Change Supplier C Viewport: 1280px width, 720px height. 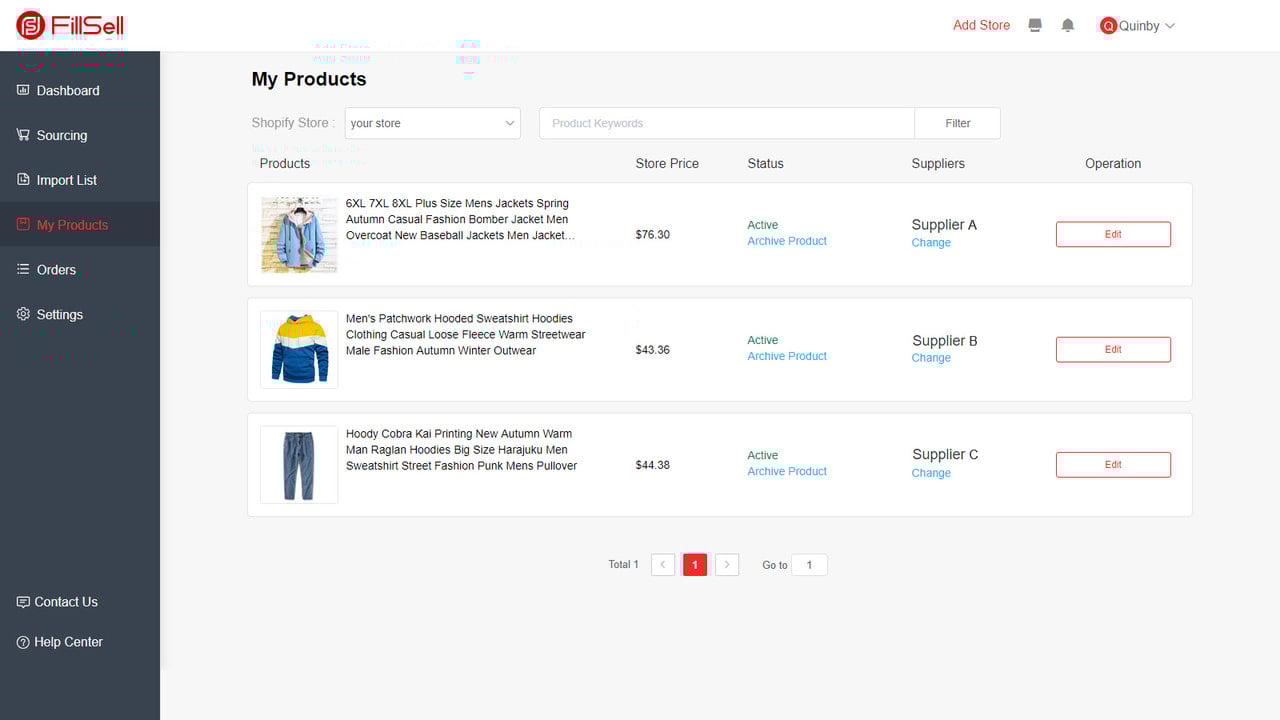click(x=931, y=473)
